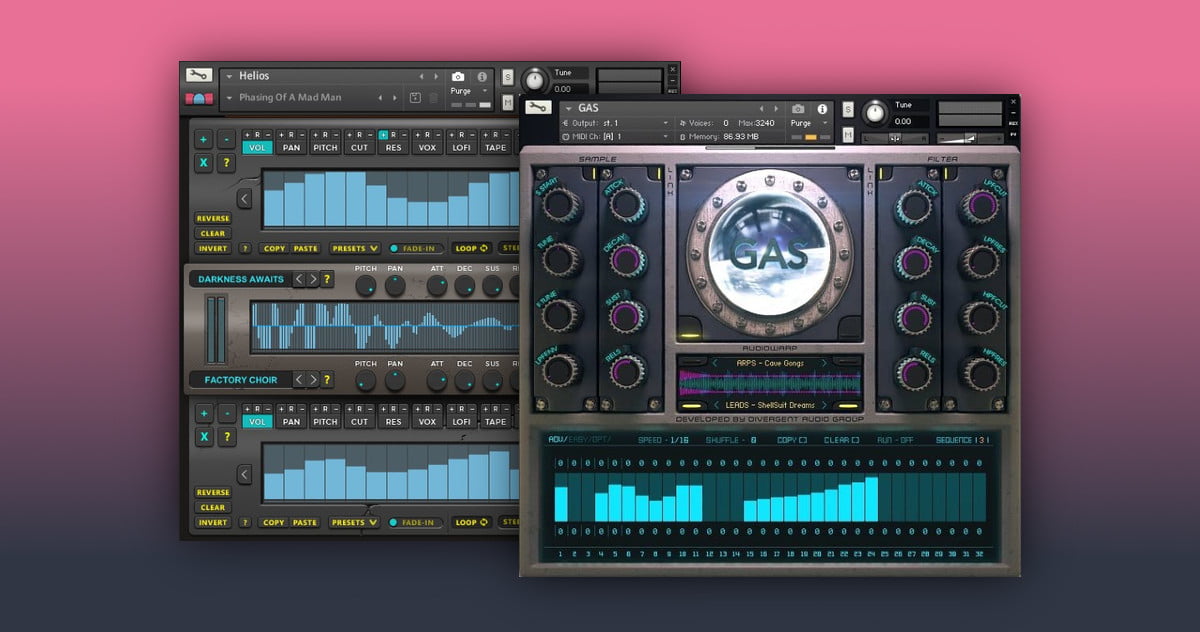The height and width of the screenshot is (632, 1200).
Task: Switch to the LOFI tab in the upper sequencer
Action: [461, 147]
